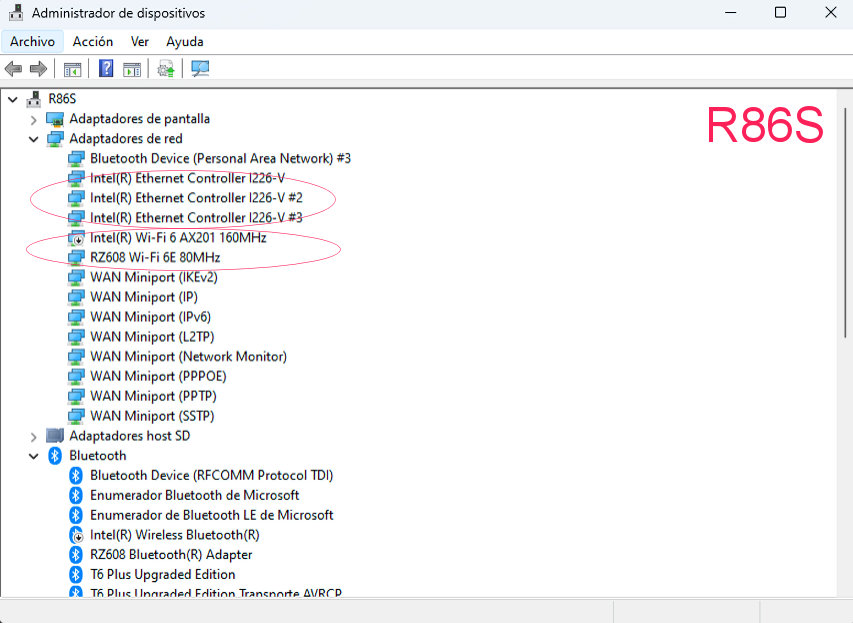The width and height of the screenshot is (853, 623).
Task: Click the vertical scrollbar thumb
Action: (845, 223)
